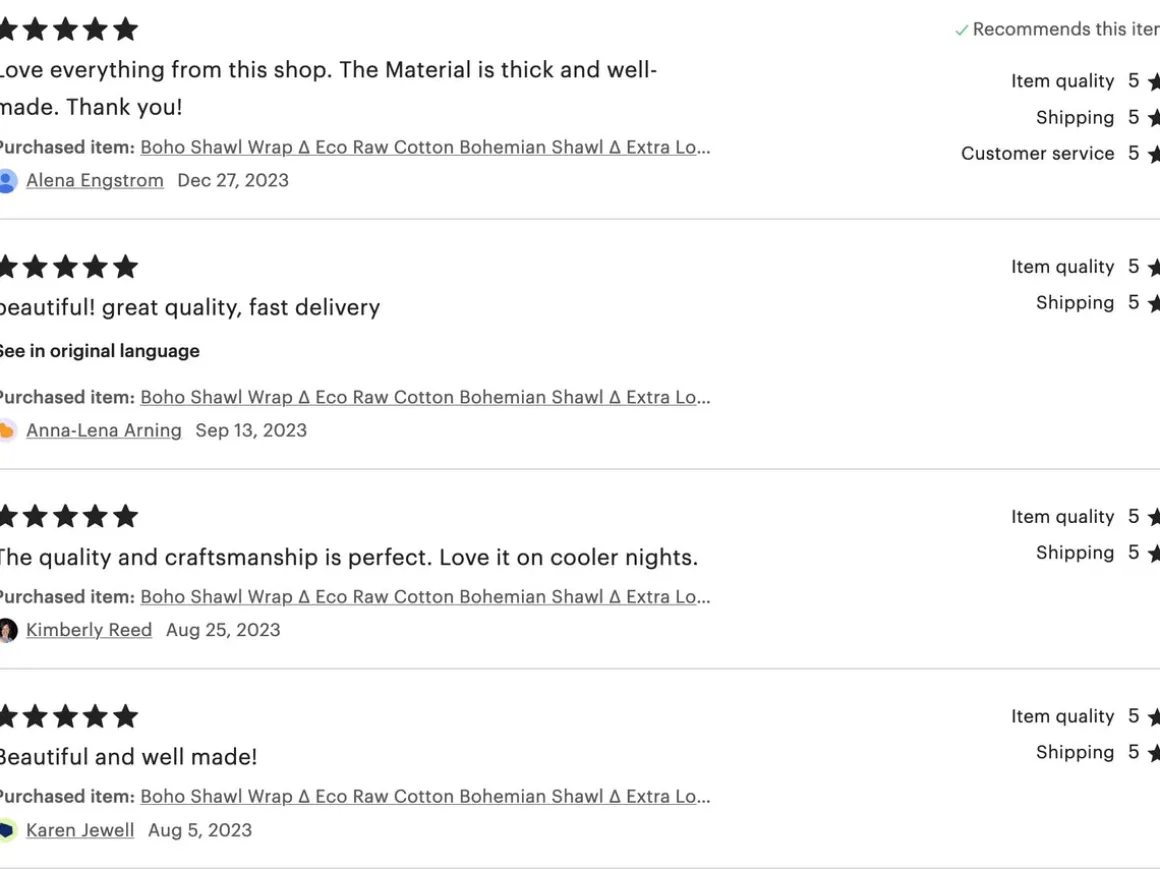Open Karen Jewell's profile link
Viewport: 1160px width, 870px height.
[x=80, y=830]
